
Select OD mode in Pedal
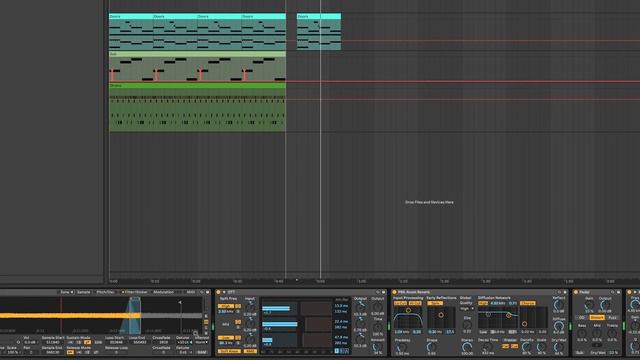pyautogui.click(x=582, y=318)
